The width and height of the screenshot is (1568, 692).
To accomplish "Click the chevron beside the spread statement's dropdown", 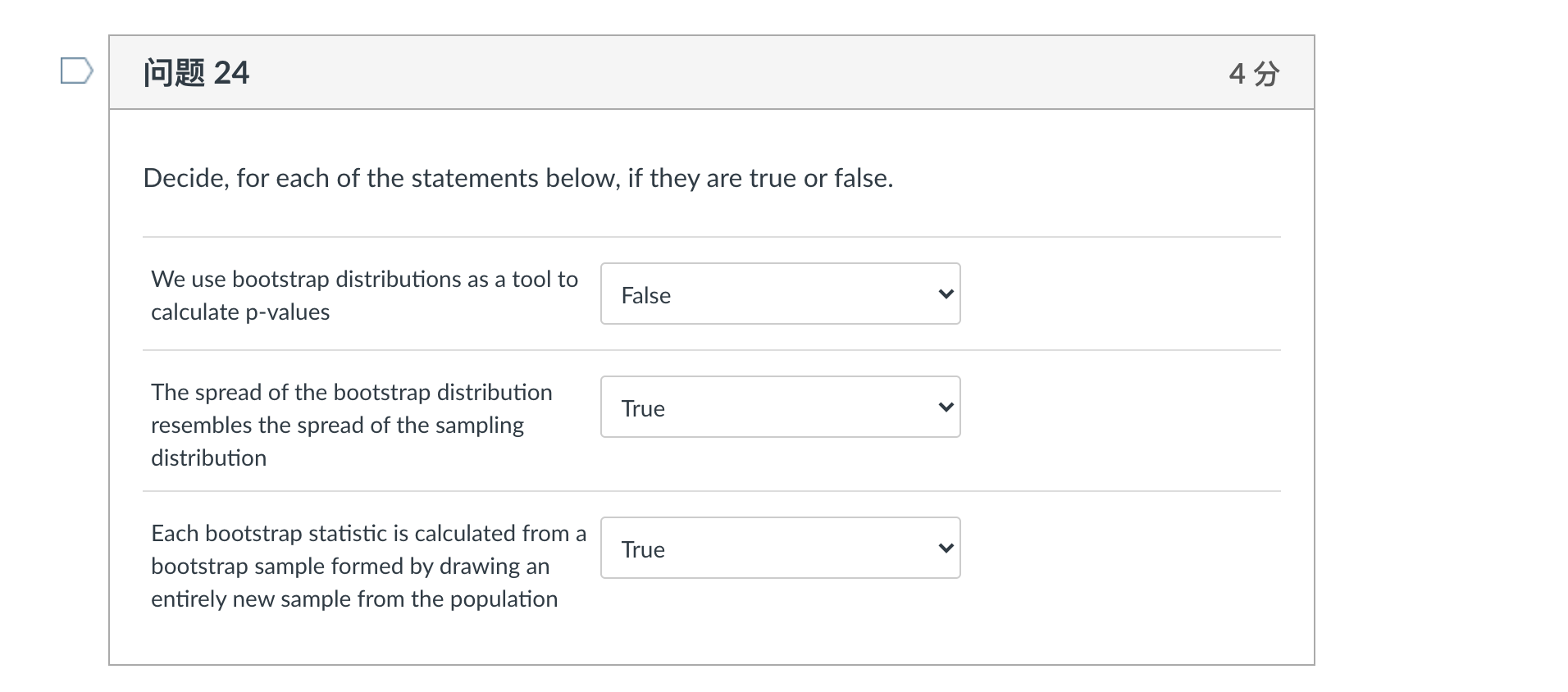I will (x=946, y=407).
